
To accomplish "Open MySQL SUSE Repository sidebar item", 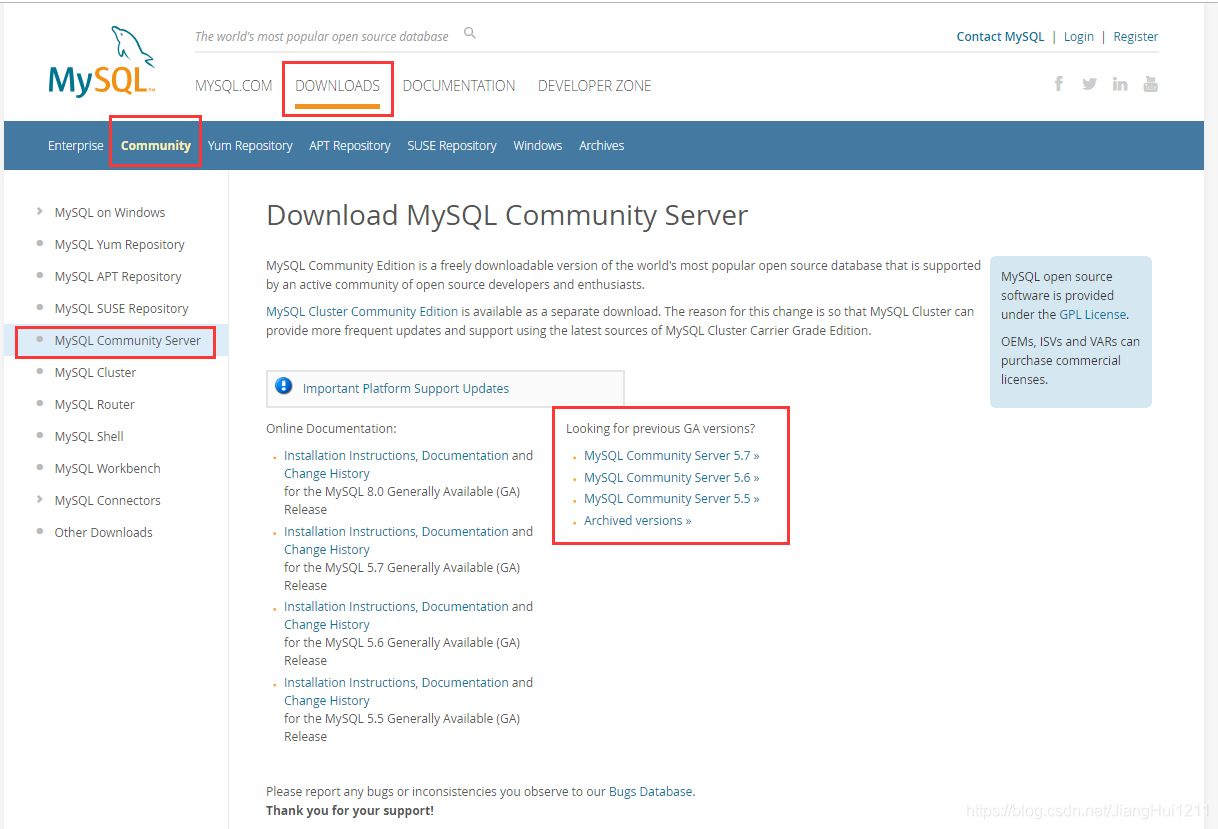I will pyautogui.click(x=122, y=309).
